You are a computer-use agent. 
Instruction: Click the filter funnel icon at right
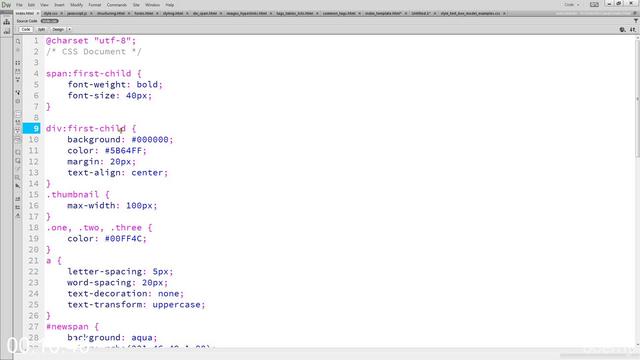click(636, 20)
